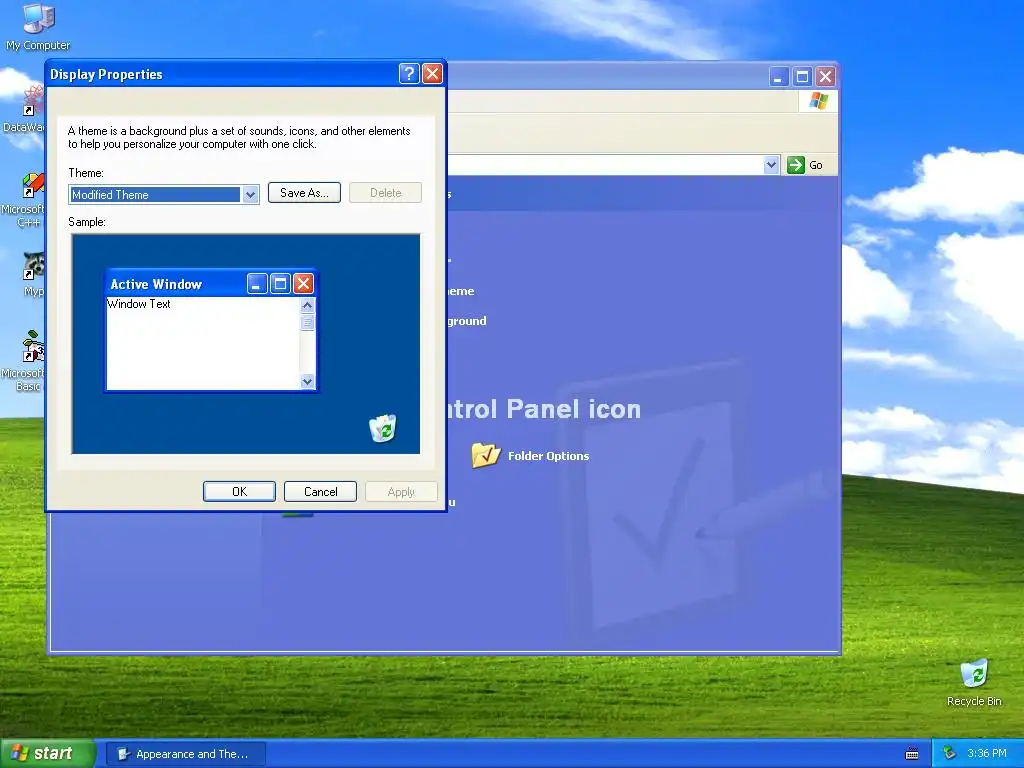1024x768 pixels.
Task: Open the Recycle Bin desktop icon
Action: [x=974, y=683]
